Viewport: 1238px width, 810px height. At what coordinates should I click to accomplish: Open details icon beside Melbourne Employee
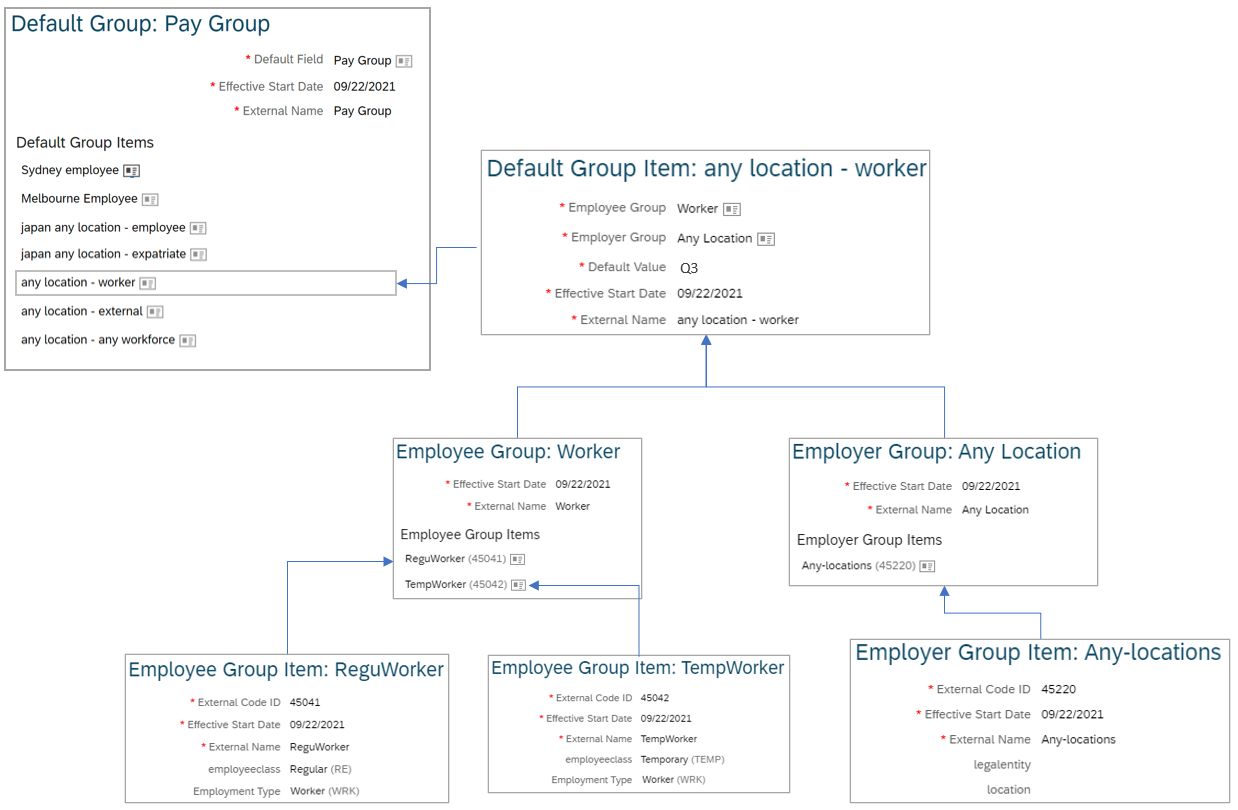150,199
